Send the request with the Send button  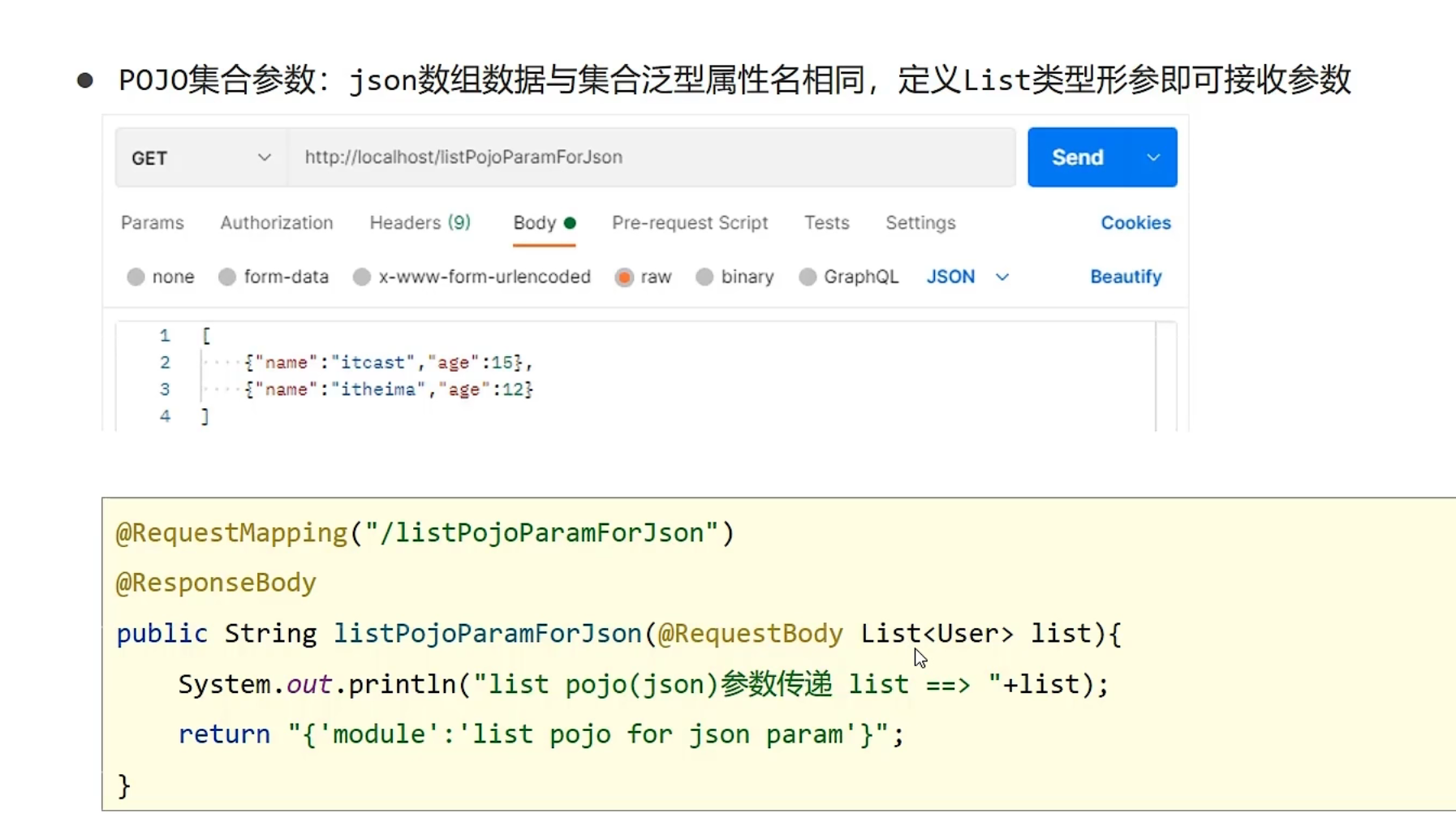click(1078, 157)
